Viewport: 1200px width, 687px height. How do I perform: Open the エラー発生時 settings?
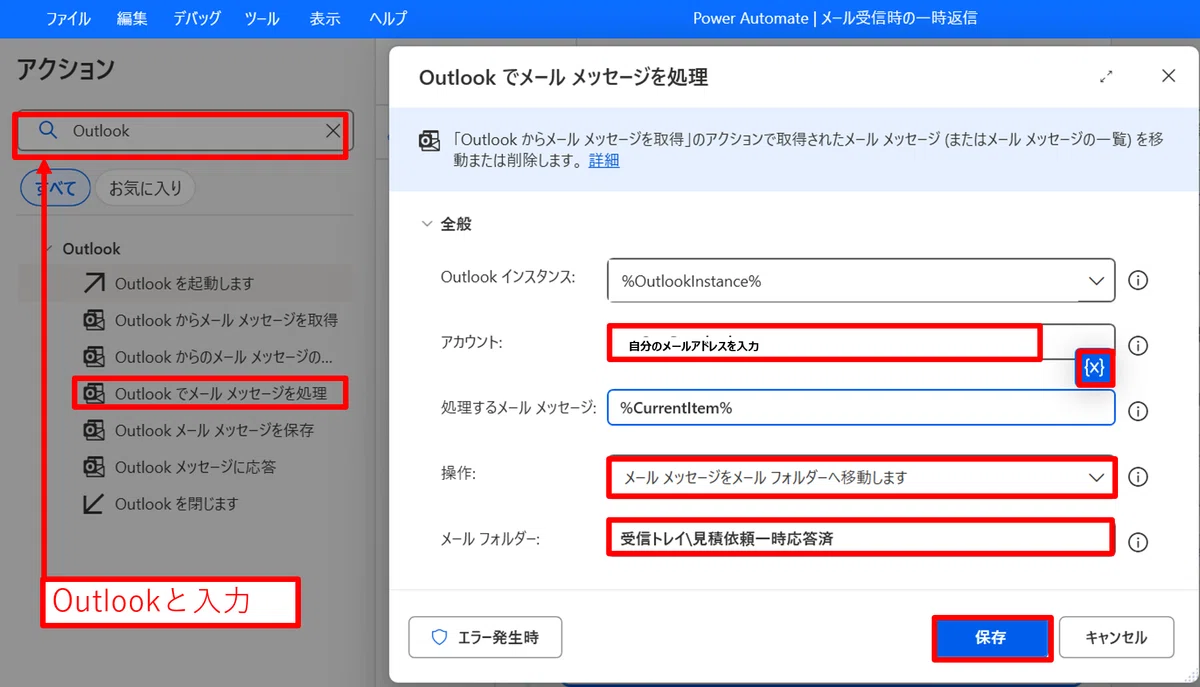point(485,637)
